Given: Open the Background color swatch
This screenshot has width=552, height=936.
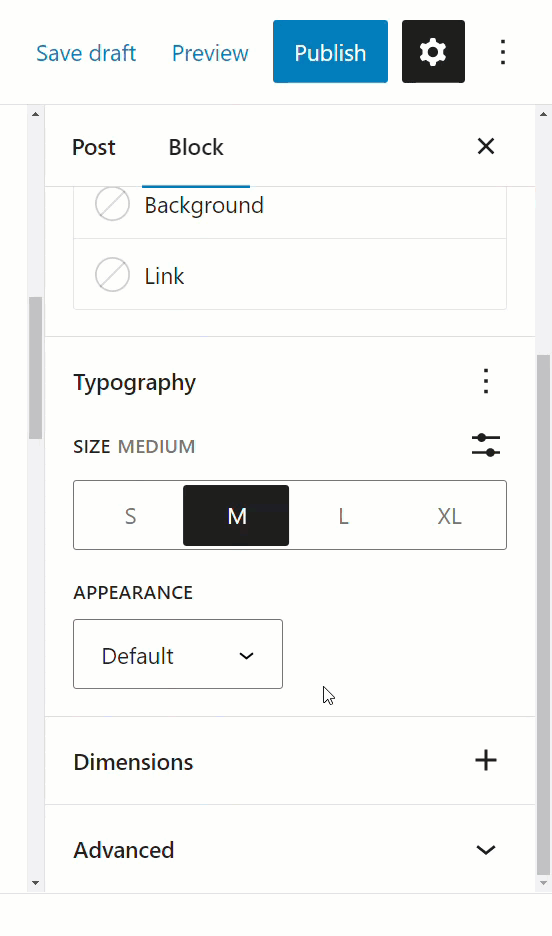Looking at the screenshot, I should (290, 205).
